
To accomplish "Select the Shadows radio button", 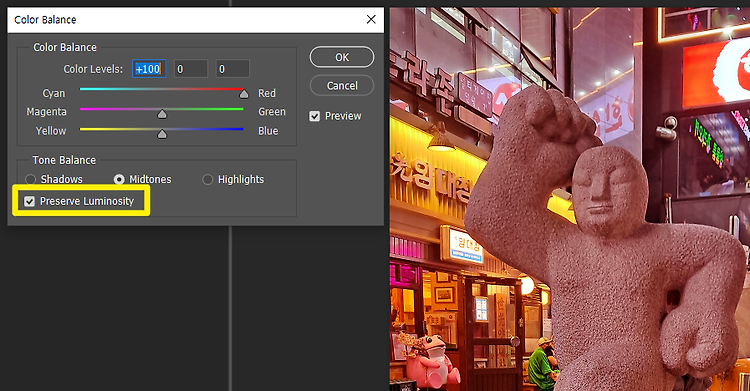I will click(31, 179).
